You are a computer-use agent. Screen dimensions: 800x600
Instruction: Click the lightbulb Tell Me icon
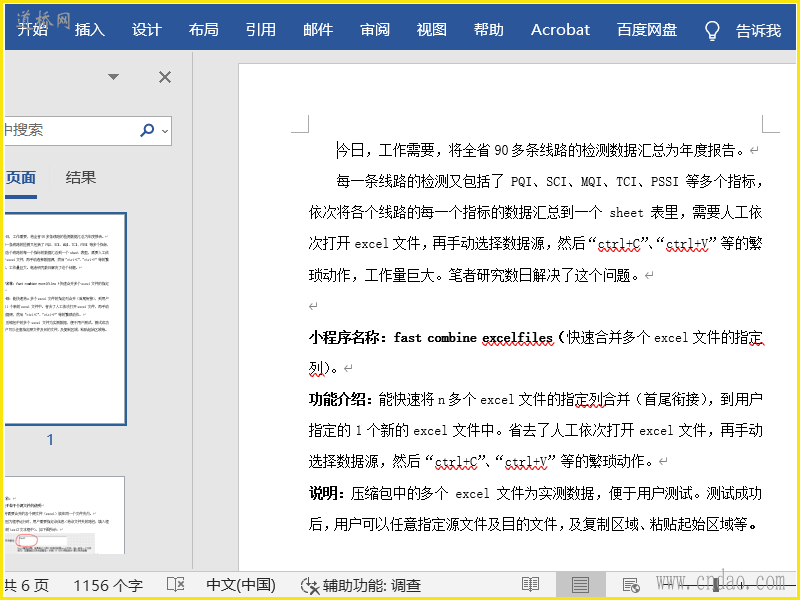tap(712, 30)
